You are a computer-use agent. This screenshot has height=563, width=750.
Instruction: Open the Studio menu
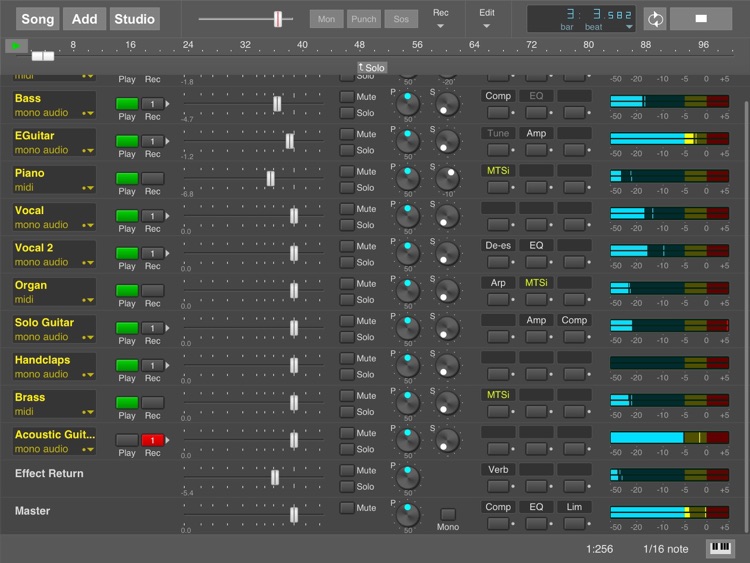tap(134, 19)
